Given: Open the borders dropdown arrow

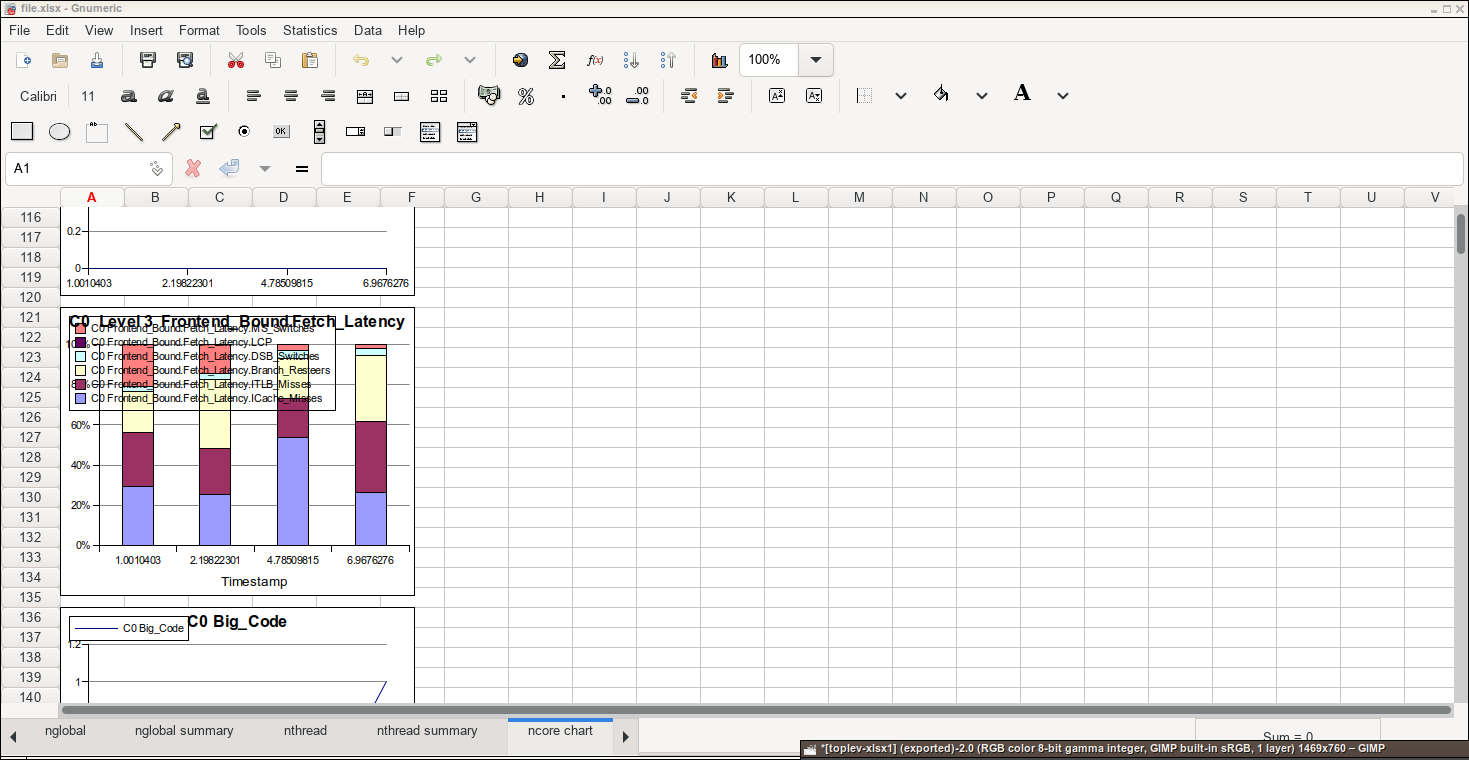Looking at the screenshot, I should (x=901, y=96).
